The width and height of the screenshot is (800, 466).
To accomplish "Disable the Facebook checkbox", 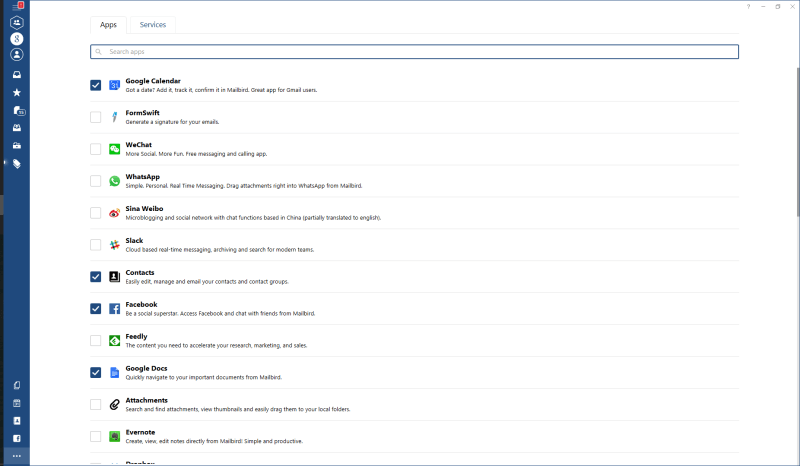I will [95, 309].
